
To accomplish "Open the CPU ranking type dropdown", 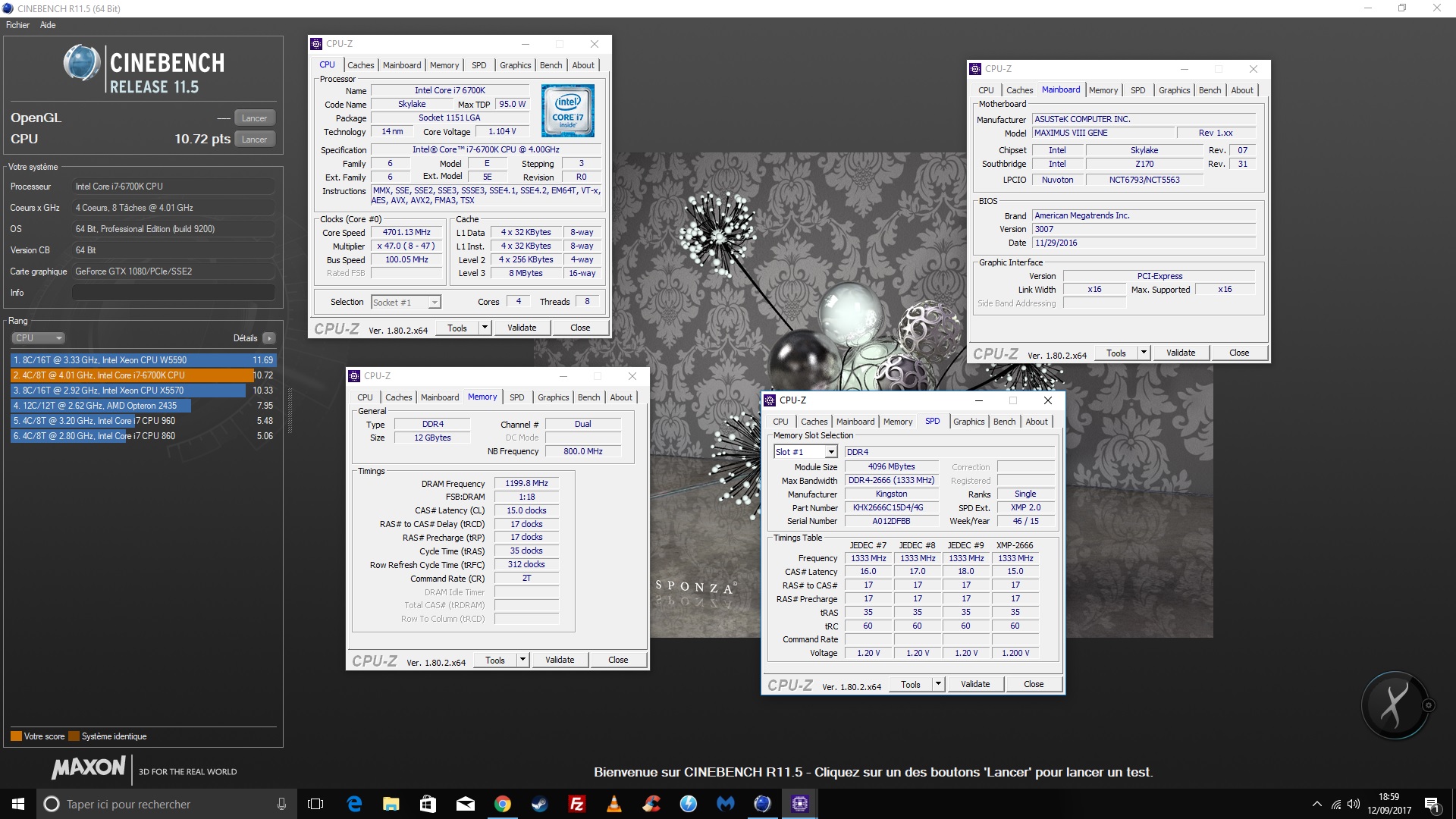I will point(38,338).
